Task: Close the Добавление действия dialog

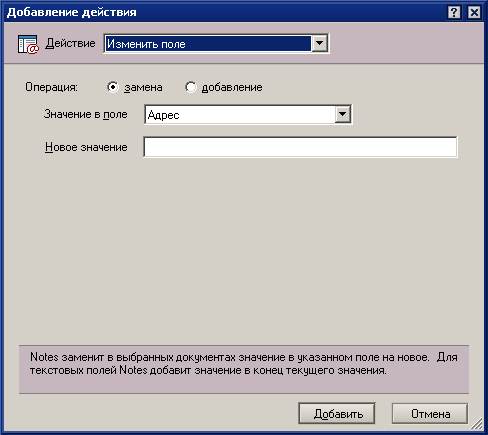Action: (474, 13)
